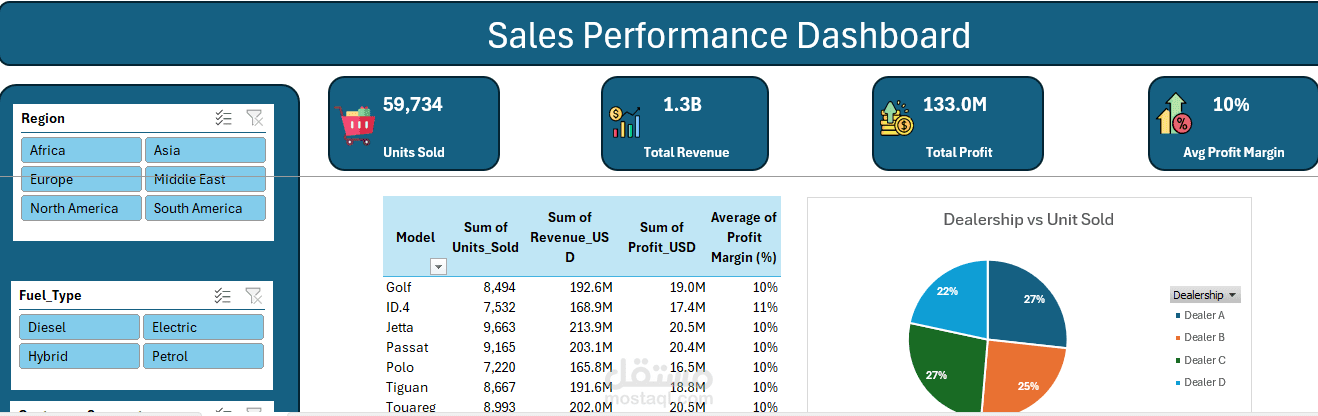
Task: Select the Sum of Revenue_USD header
Action: pyautogui.click(x=569, y=237)
